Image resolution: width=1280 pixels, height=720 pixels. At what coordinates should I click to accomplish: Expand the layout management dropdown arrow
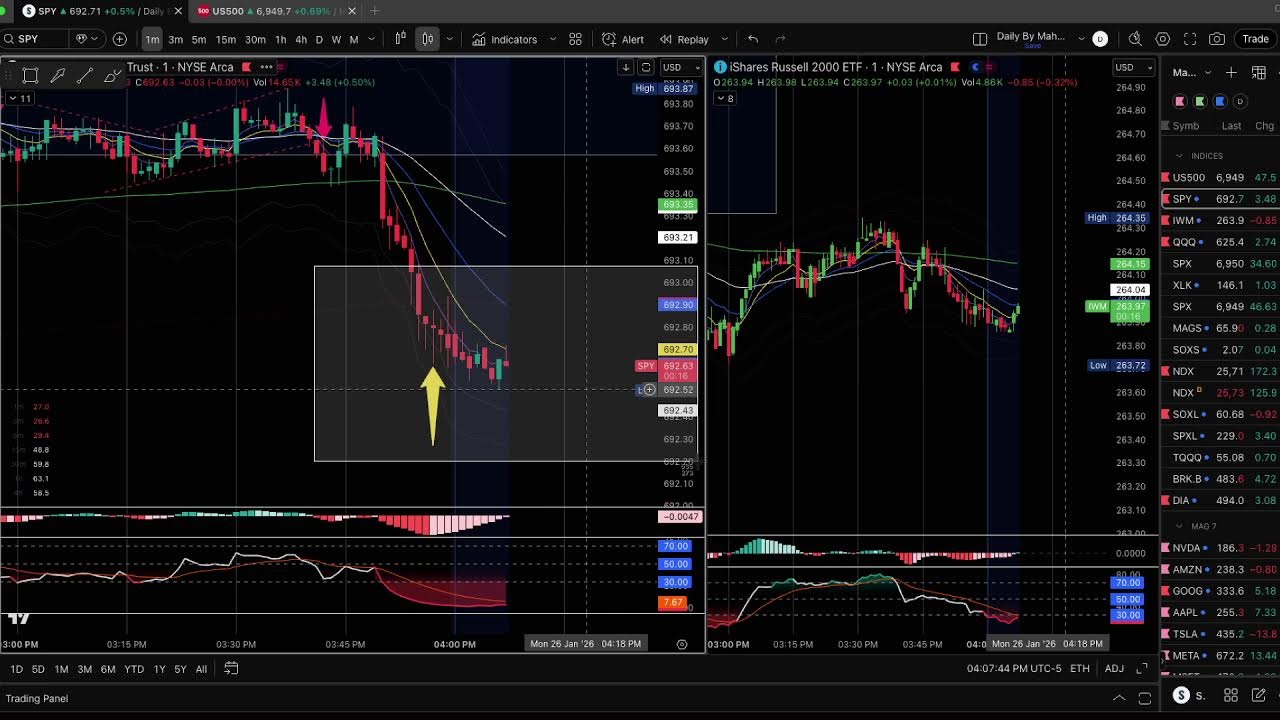(1081, 39)
